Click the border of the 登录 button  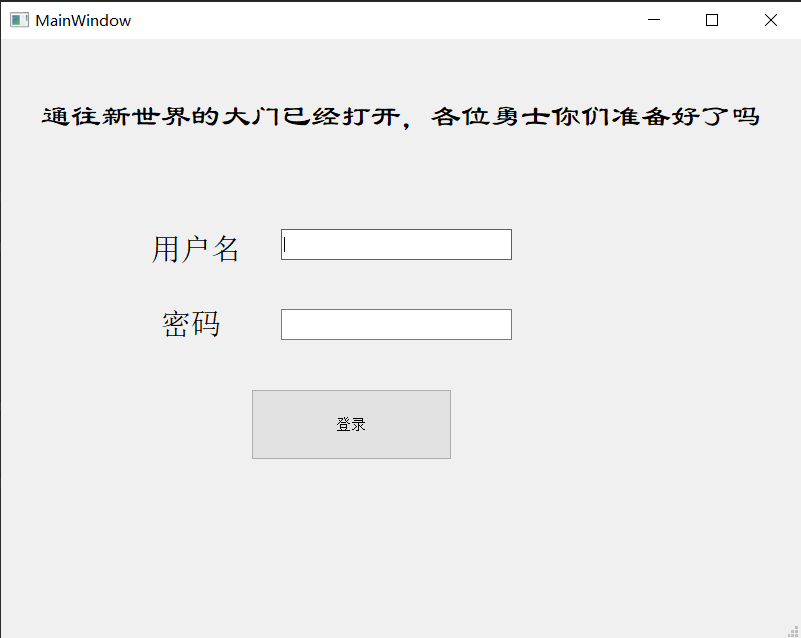351,392
